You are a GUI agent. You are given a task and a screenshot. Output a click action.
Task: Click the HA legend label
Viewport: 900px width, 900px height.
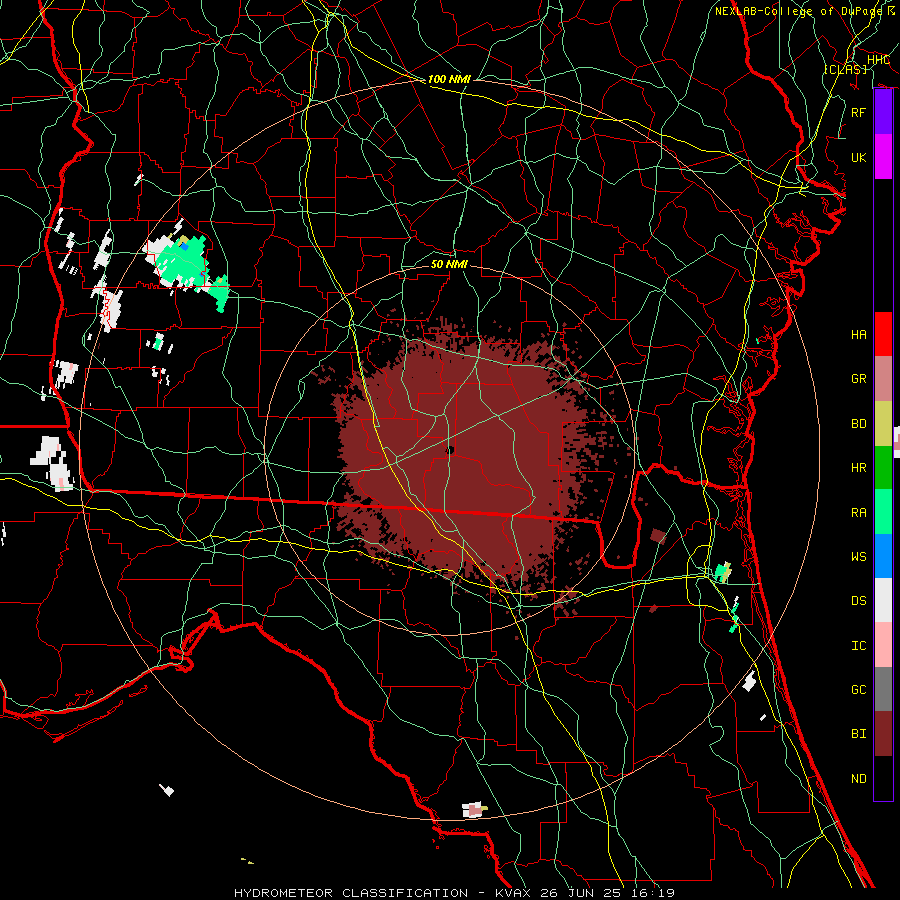pyautogui.click(x=859, y=335)
